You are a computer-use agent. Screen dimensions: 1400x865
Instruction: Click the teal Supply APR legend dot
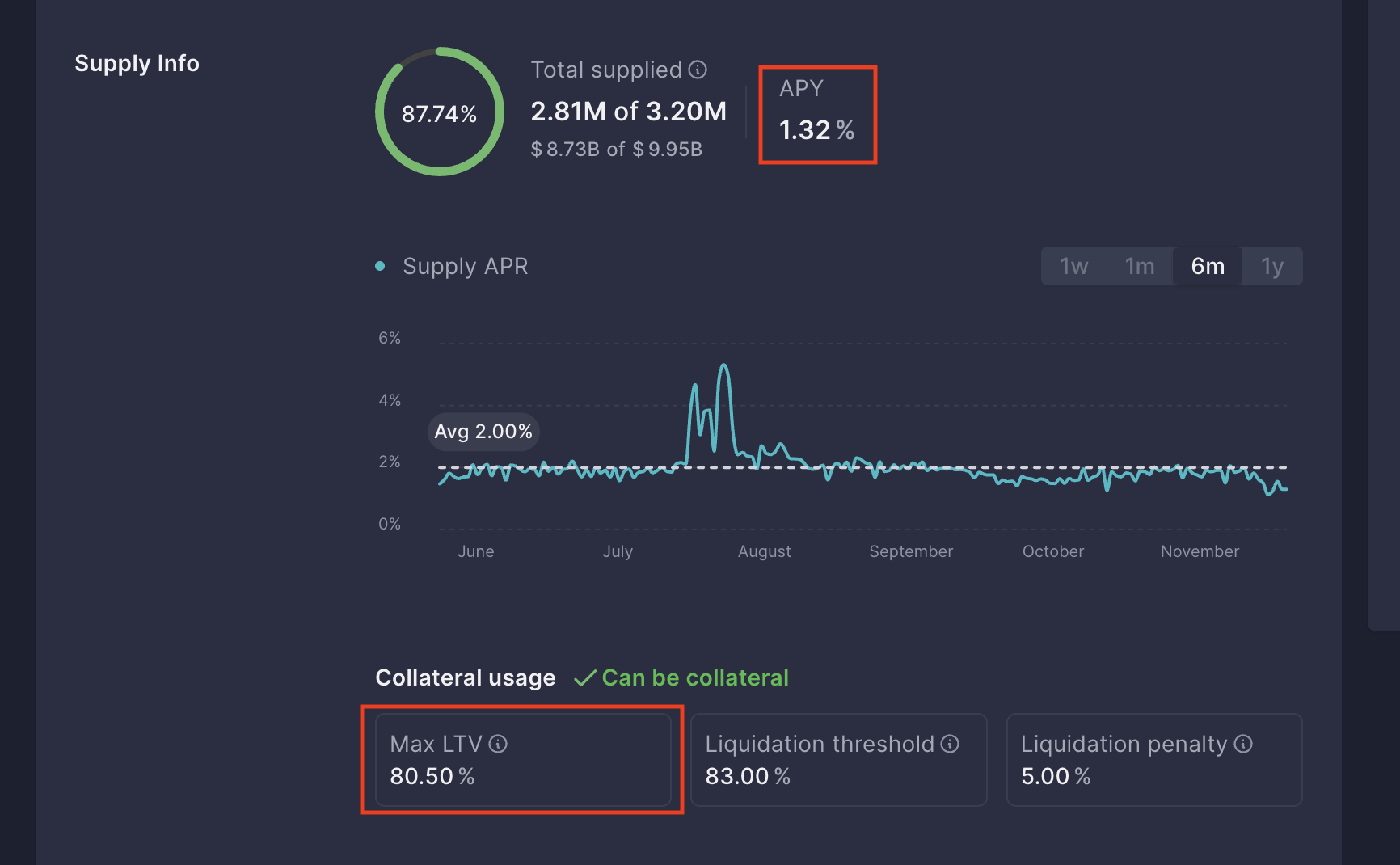point(380,266)
